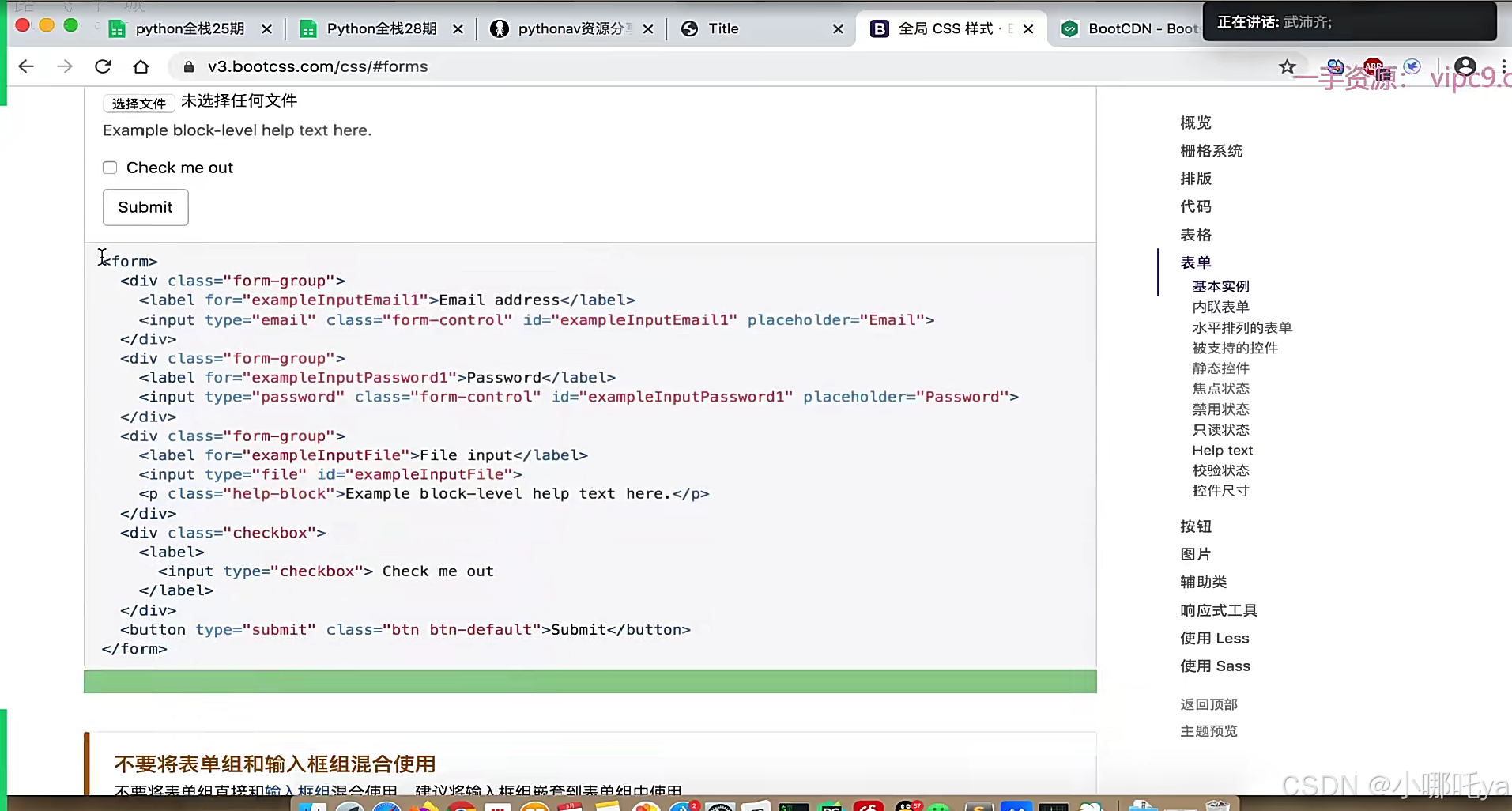Click the Submit button code line

click(x=405, y=629)
